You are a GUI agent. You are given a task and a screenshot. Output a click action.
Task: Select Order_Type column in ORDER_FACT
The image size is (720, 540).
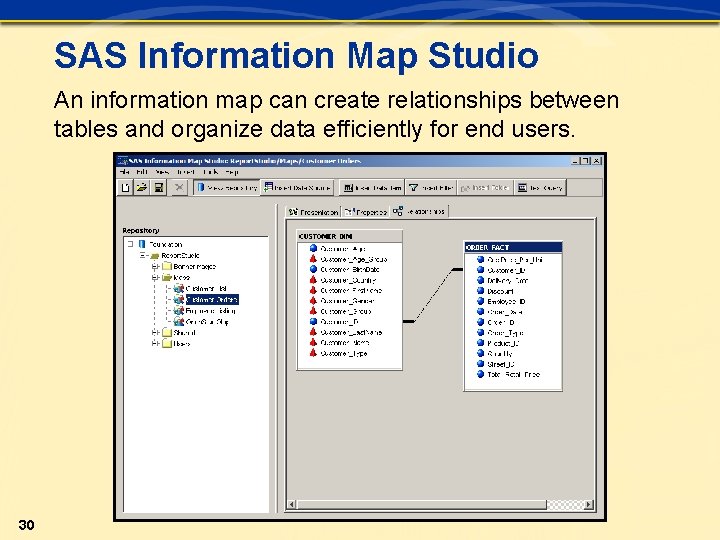pyautogui.click(x=500, y=333)
